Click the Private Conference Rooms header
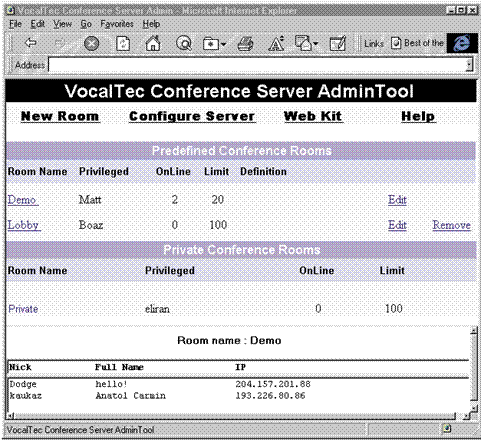Viewport: 481px width, 440px height. (241, 250)
